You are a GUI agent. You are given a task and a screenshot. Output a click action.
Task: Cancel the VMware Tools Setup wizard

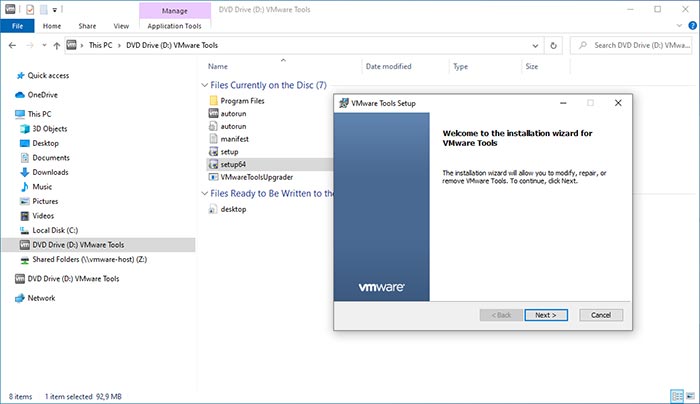(601, 315)
